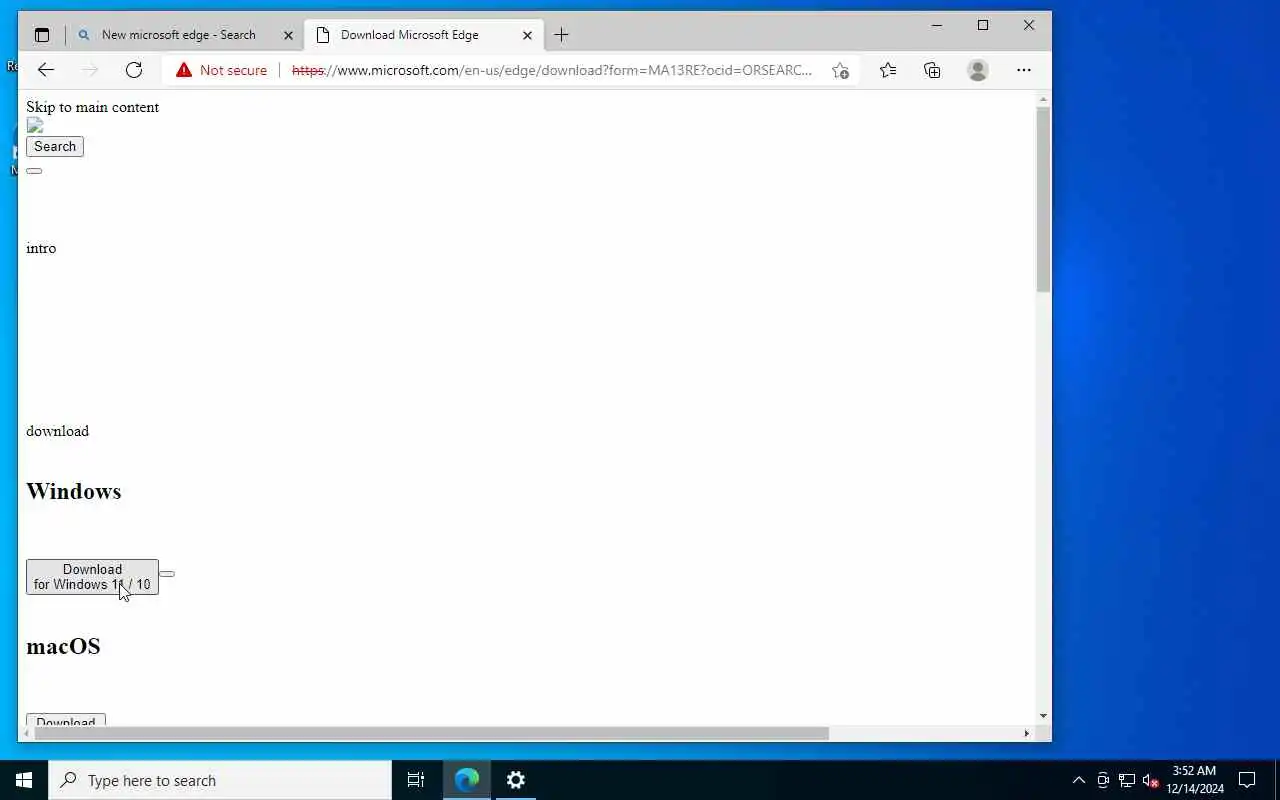Add this page to favorites

click(x=840, y=70)
